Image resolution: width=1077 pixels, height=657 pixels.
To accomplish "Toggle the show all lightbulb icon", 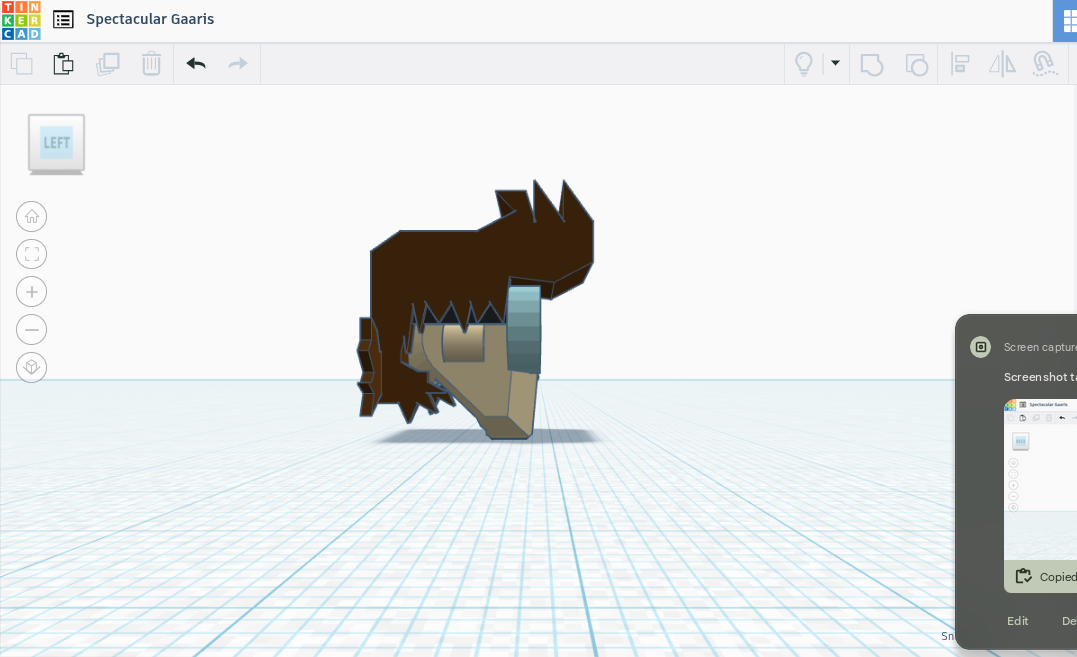I will pos(804,64).
